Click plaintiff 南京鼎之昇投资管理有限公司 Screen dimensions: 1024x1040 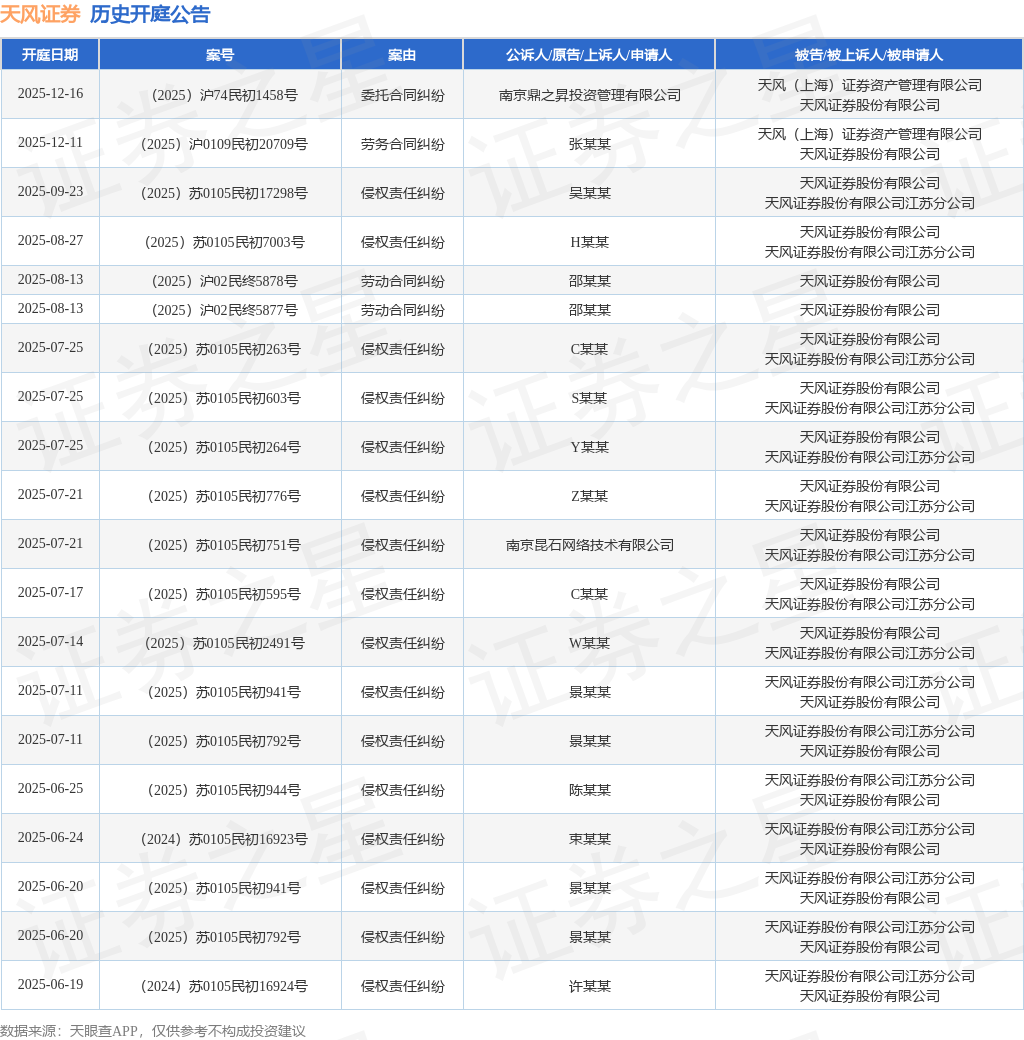(x=590, y=95)
